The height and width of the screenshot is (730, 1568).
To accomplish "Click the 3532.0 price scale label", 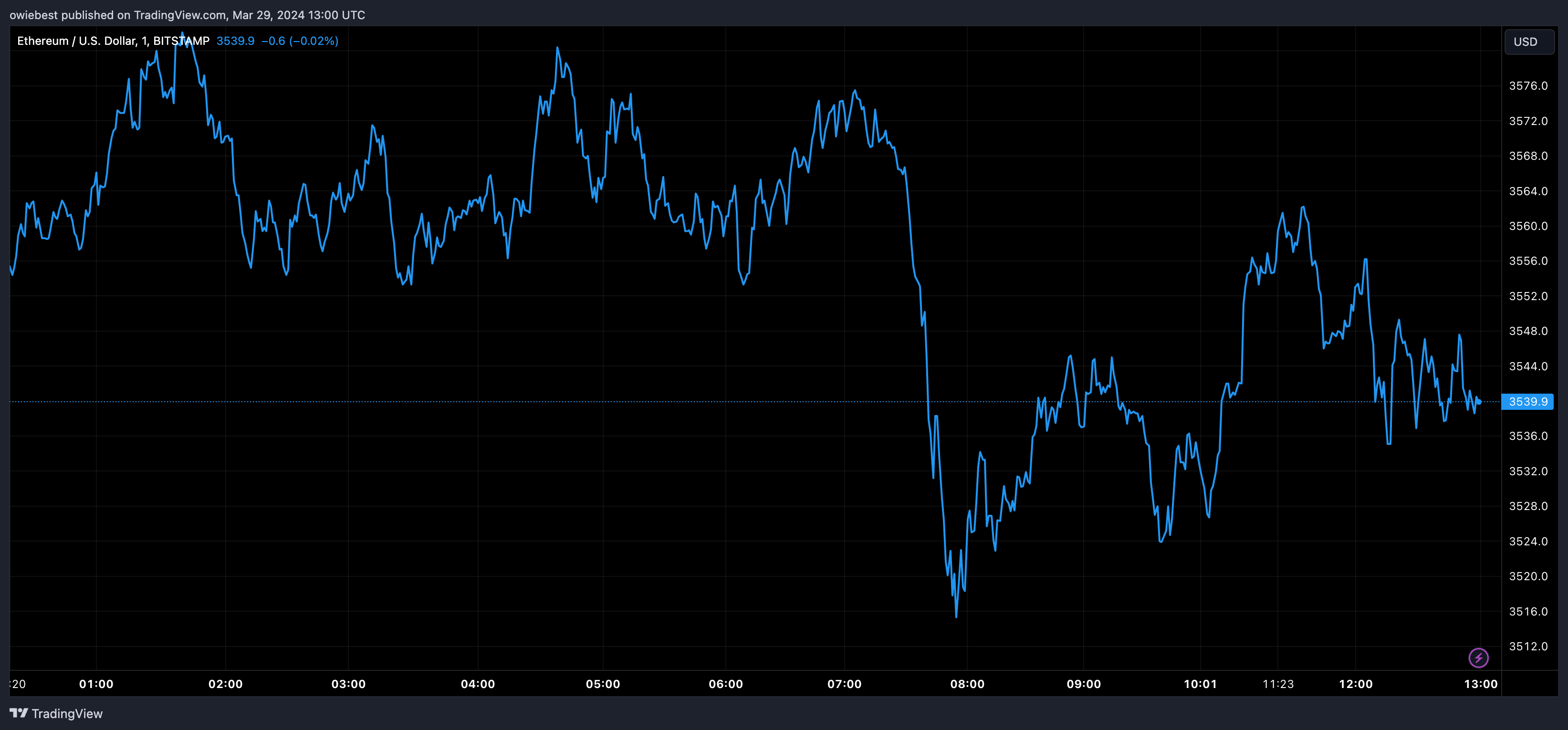I will (1528, 471).
